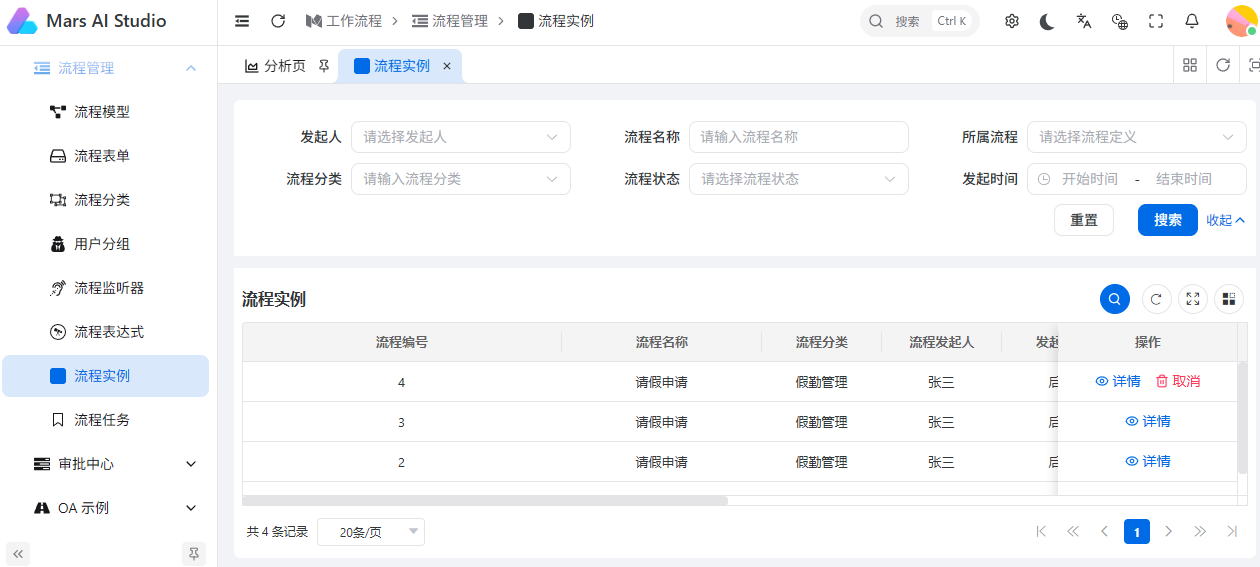Click the pin icon on 分析页 tab
The height and width of the screenshot is (567, 1260).
click(x=323, y=66)
